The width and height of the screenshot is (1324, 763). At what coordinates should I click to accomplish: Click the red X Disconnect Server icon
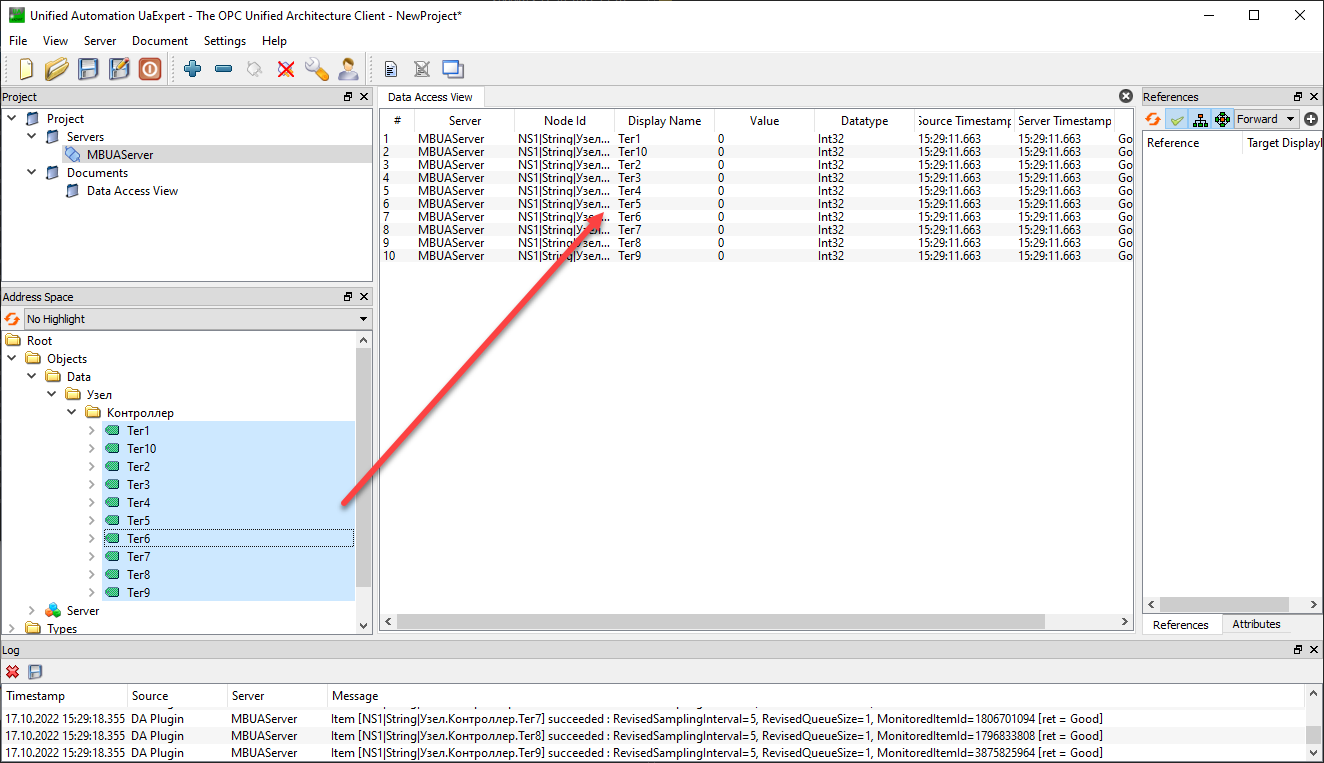tap(286, 69)
